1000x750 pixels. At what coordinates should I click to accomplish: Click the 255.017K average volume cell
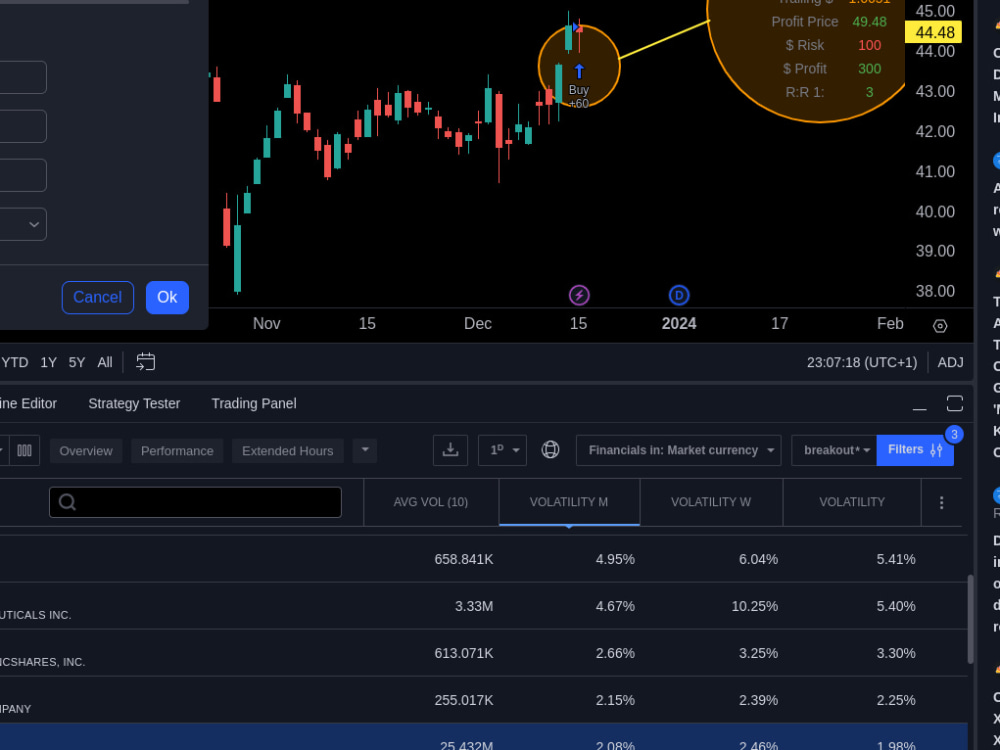464,701
